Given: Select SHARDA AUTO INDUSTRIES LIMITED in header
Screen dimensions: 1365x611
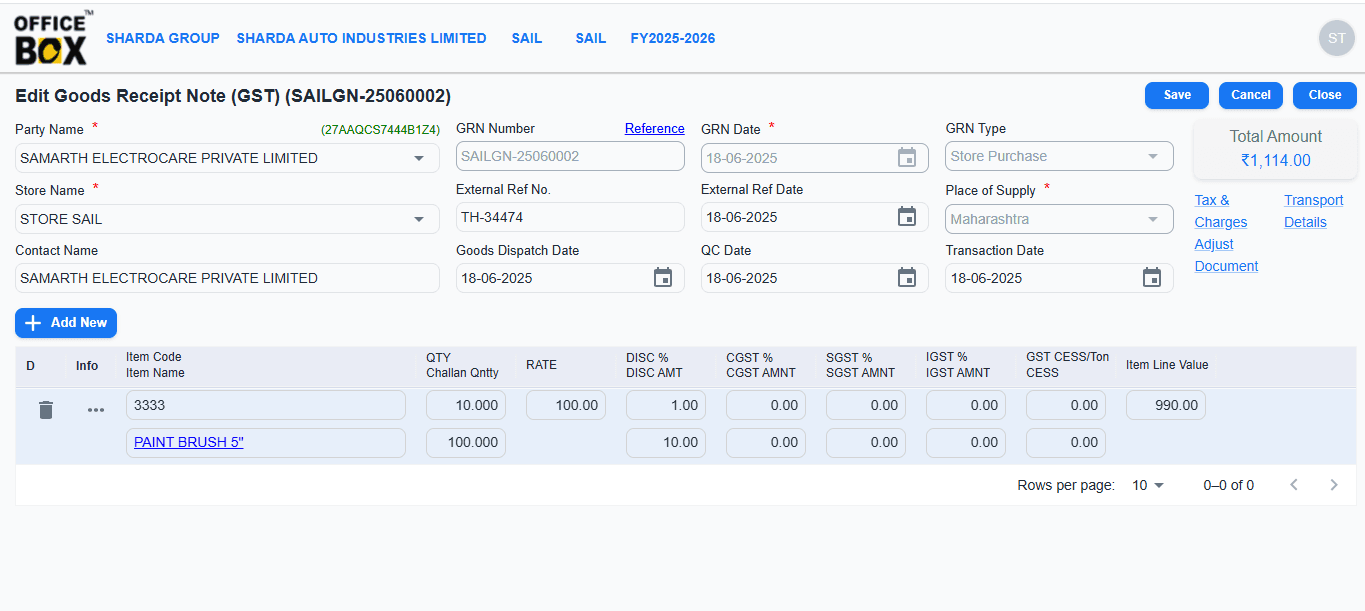Looking at the screenshot, I should tap(361, 38).
